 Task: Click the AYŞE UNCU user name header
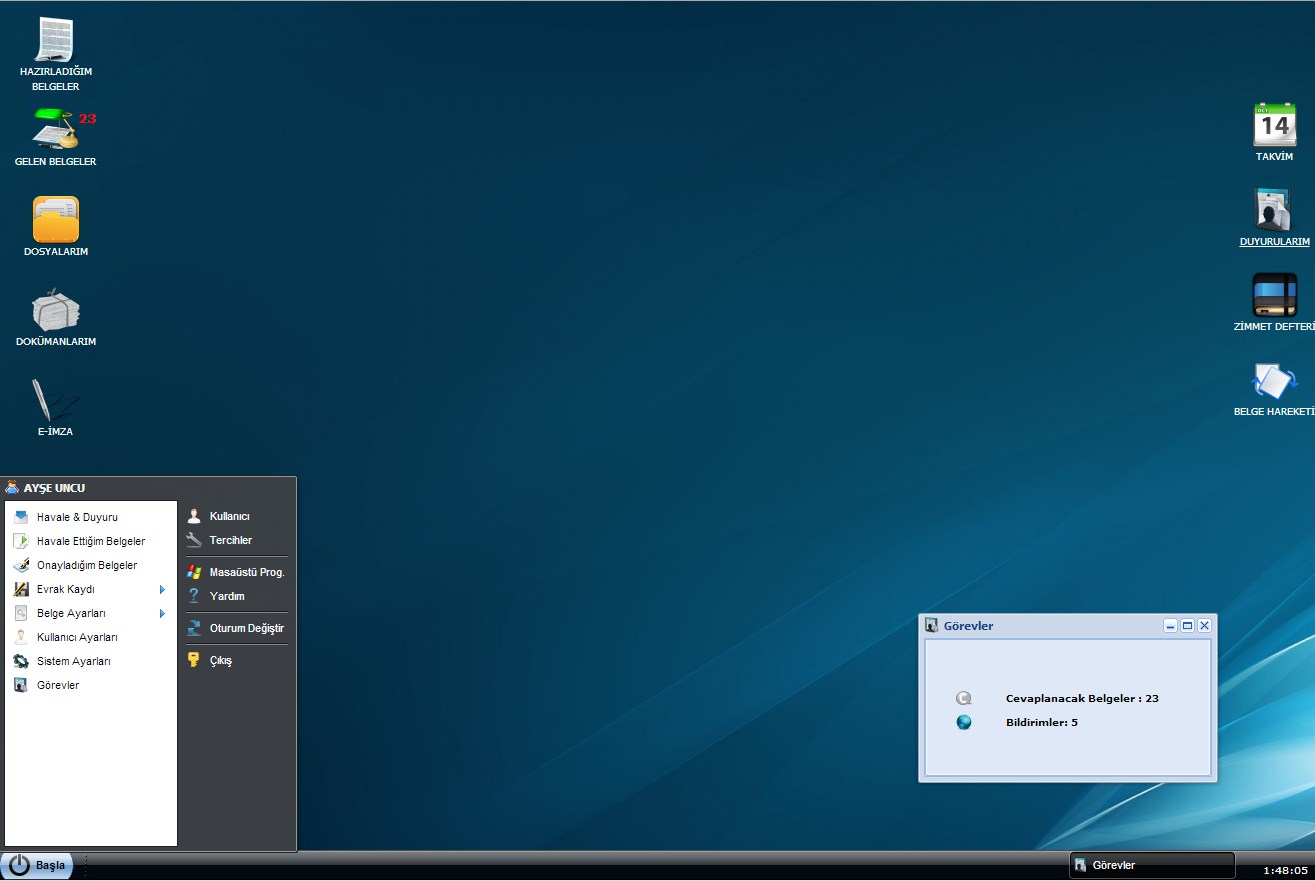point(54,488)
